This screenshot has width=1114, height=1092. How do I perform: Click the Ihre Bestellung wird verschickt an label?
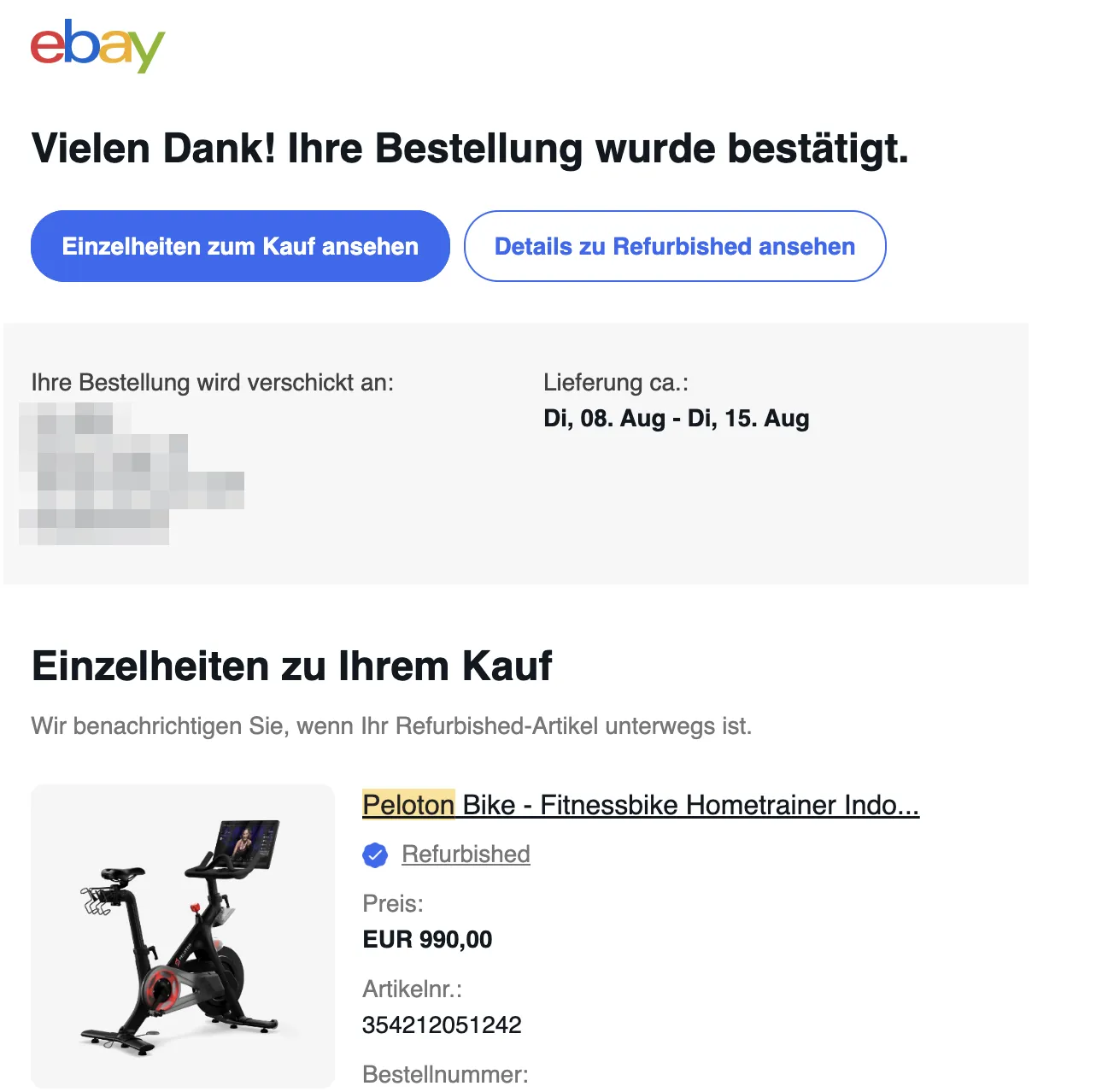(213, 383)
